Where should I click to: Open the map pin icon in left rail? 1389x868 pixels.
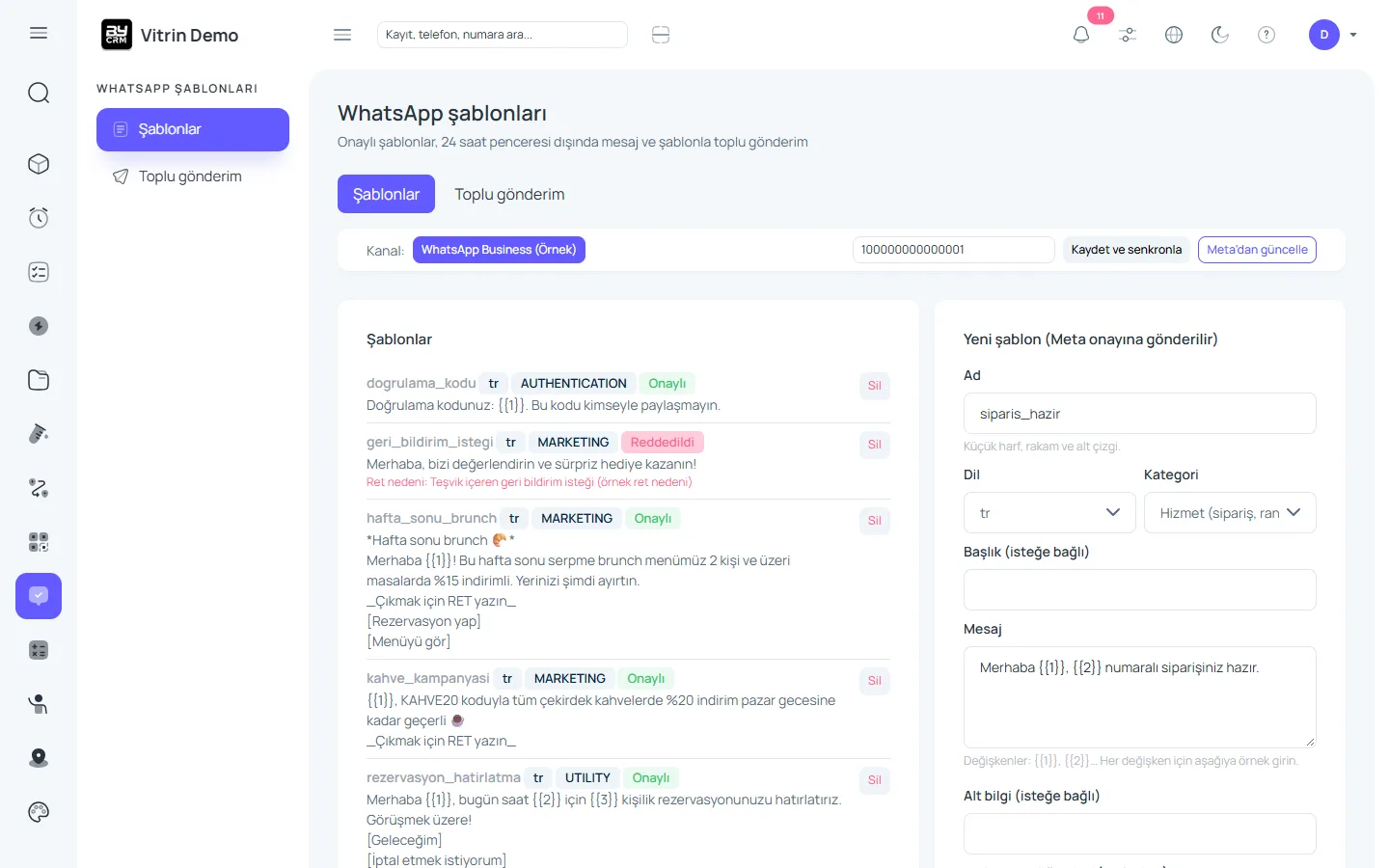[39, 758]
